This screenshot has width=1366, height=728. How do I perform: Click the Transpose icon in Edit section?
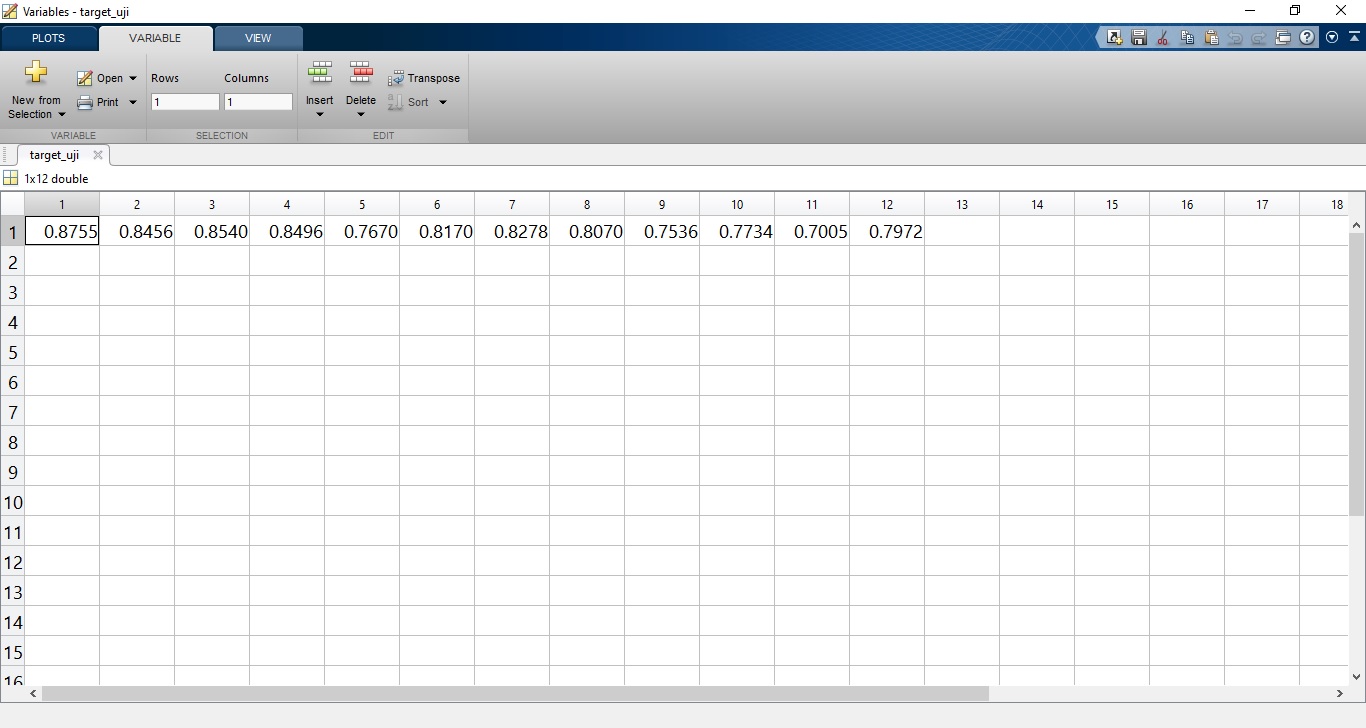point(396,78)
